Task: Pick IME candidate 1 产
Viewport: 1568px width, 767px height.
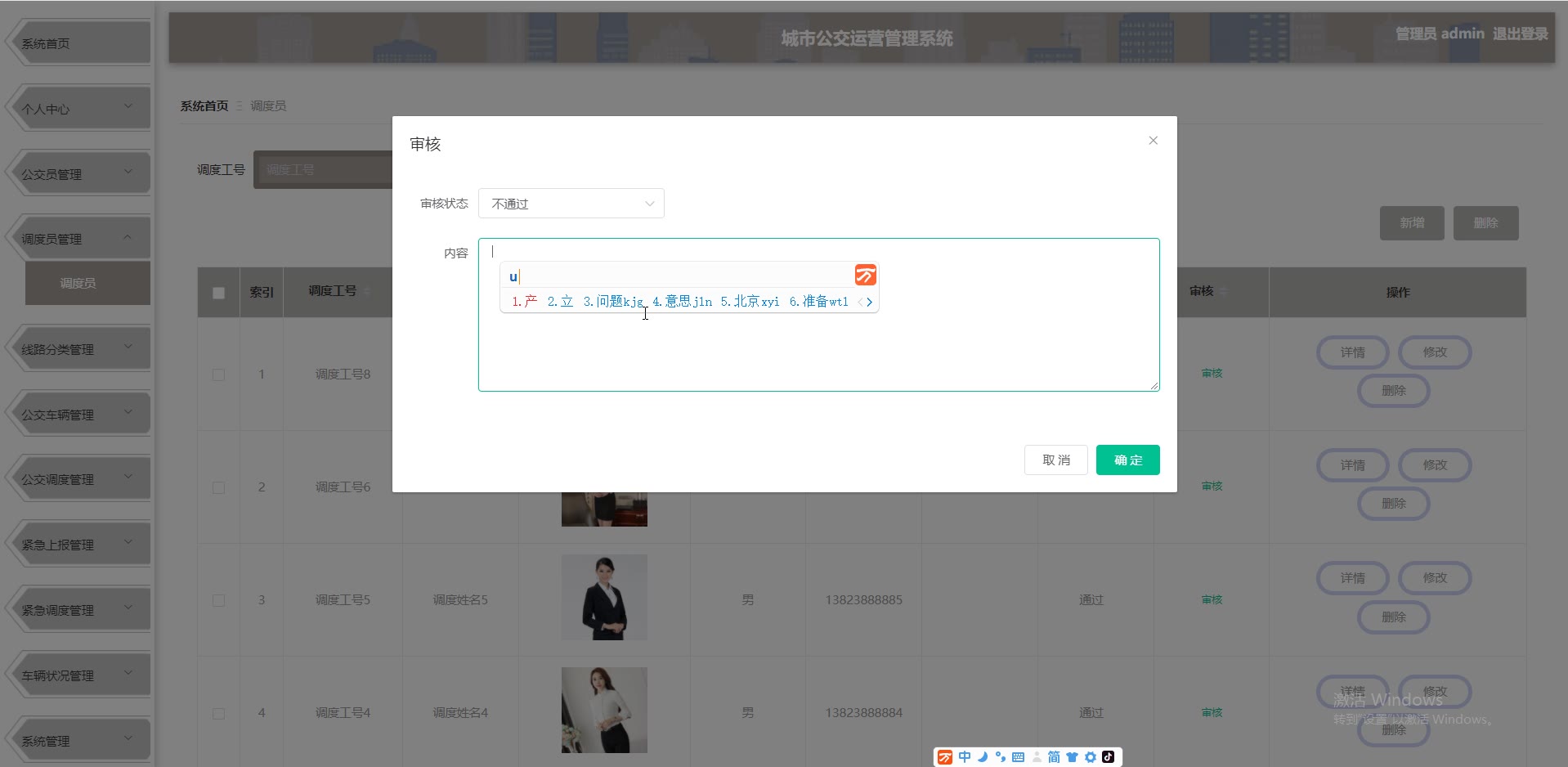Action: pyautogui.click(x=525, y=302)
